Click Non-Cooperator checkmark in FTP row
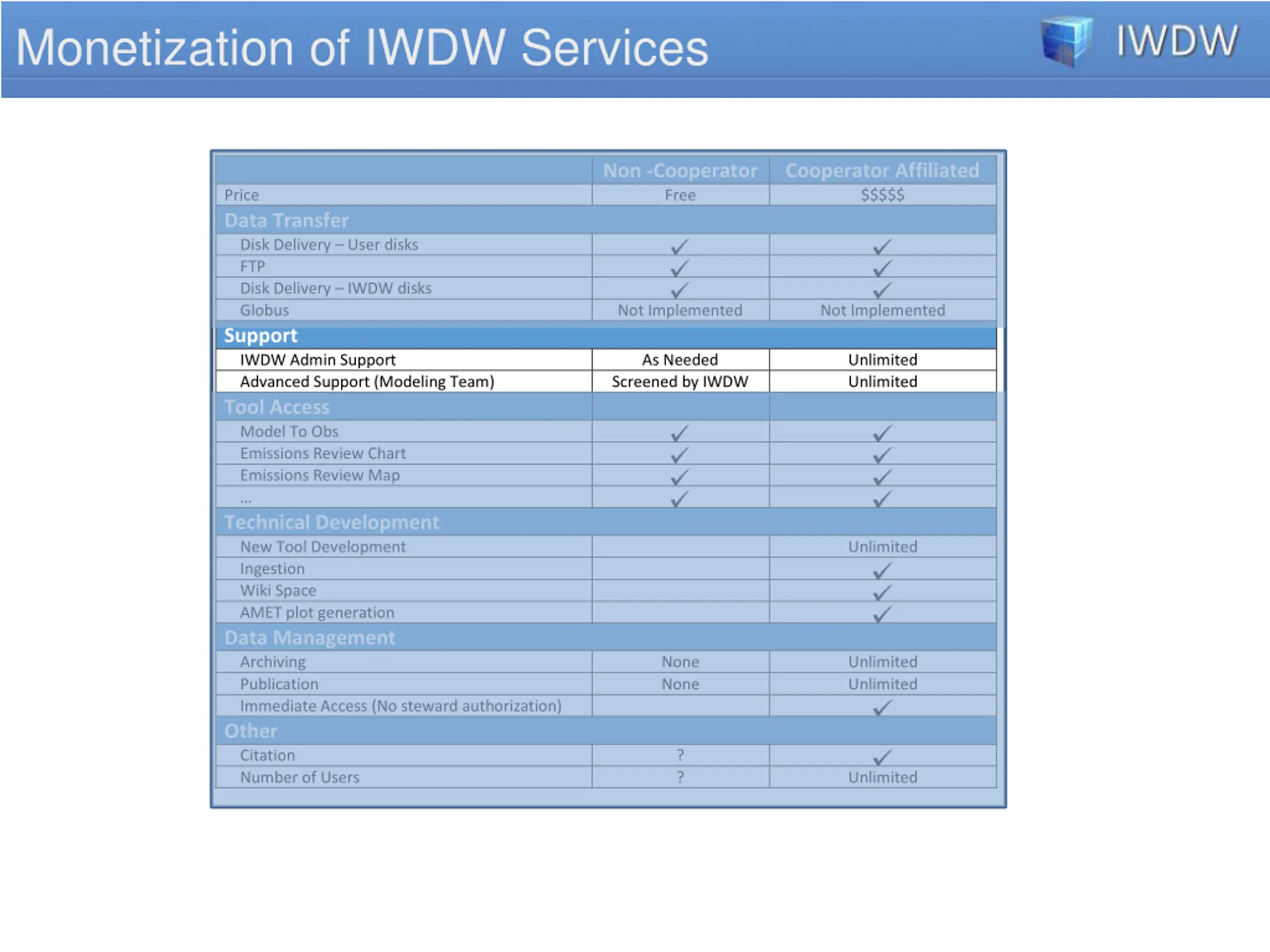The height and width of the screenshot is (952, 1270). pyautogui.click(x=679, y=269)
